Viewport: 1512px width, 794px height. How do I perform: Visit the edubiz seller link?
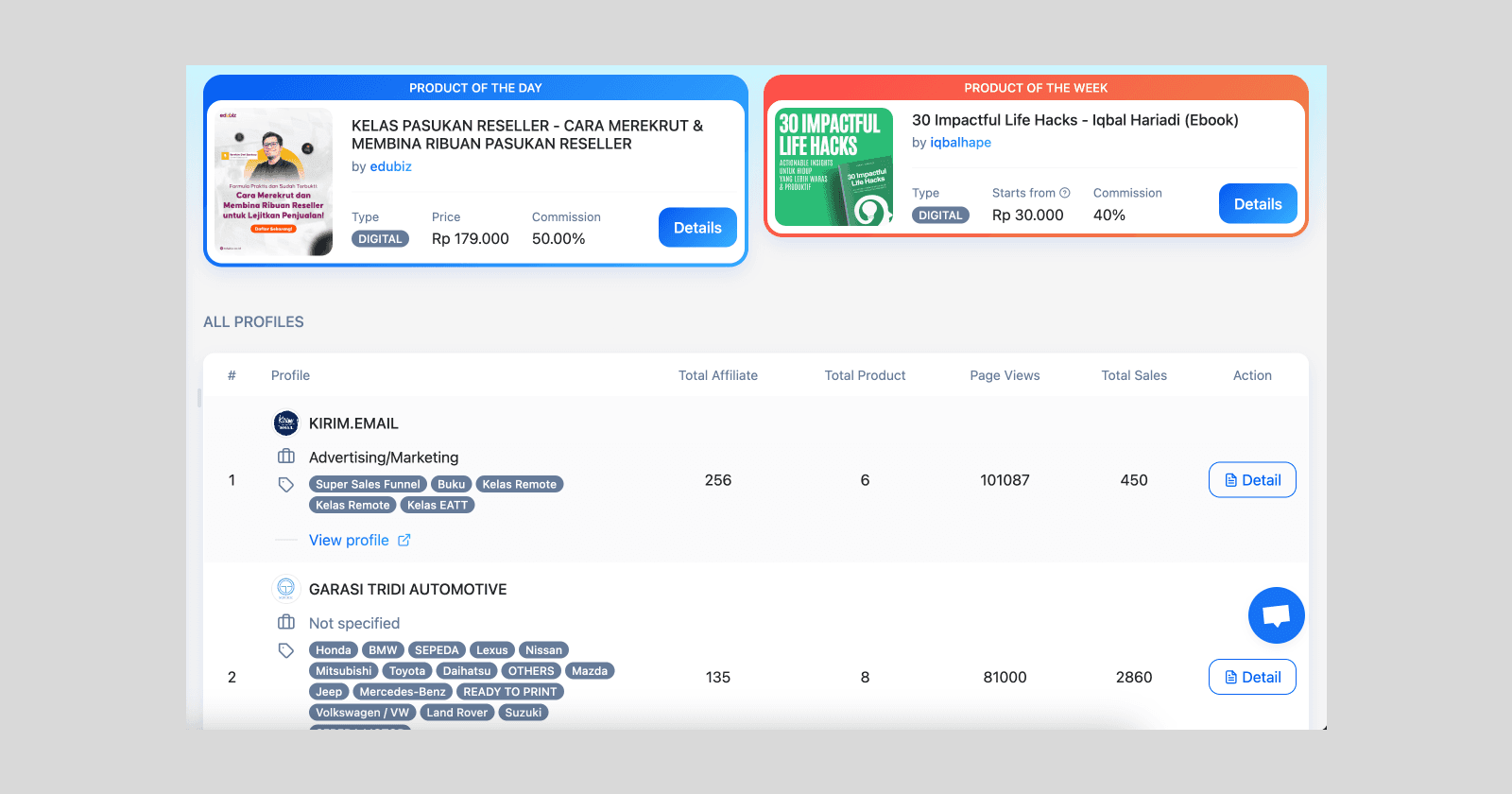point(390,166)
